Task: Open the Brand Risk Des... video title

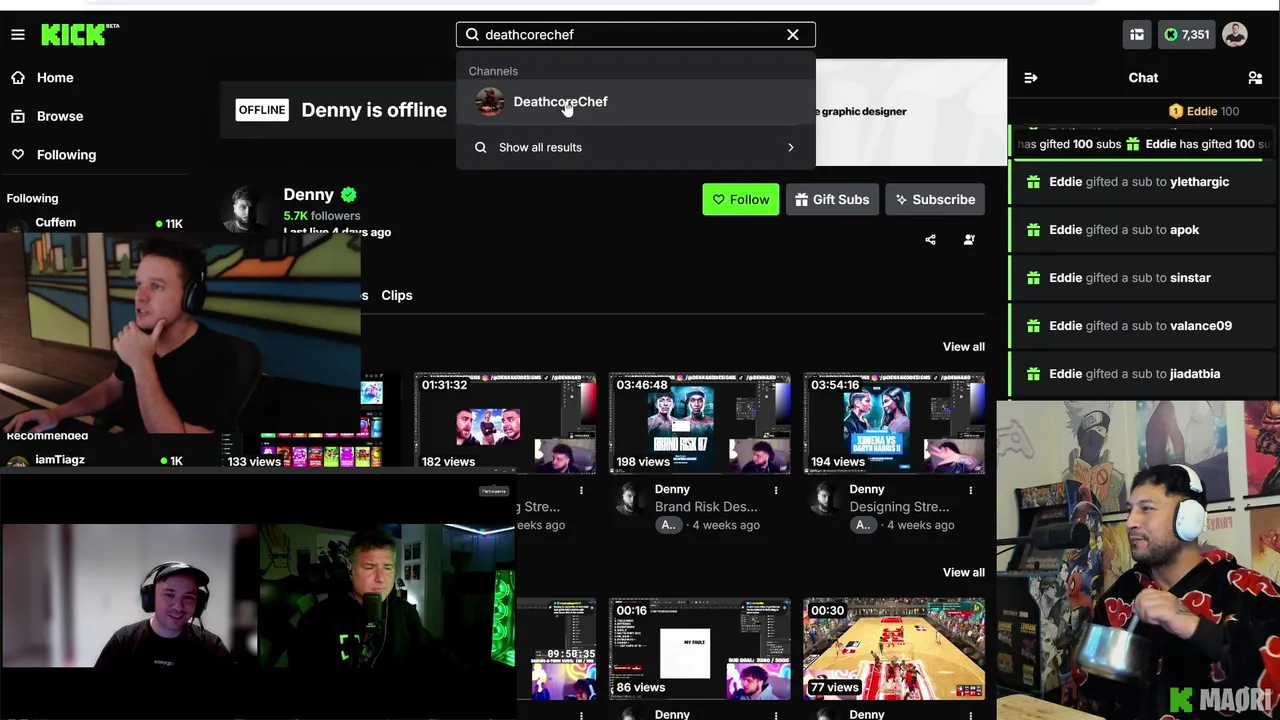Action: [x=706, y=507]
